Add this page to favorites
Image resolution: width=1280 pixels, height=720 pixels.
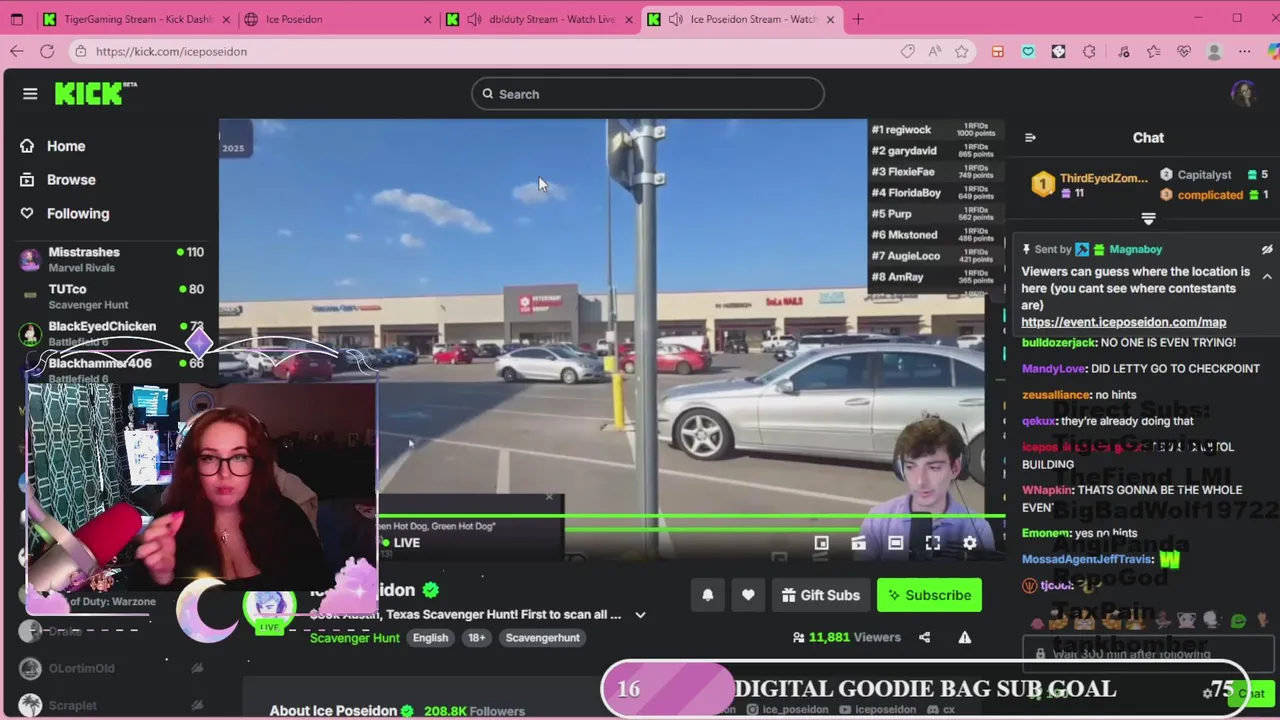[x=961, y=51]
